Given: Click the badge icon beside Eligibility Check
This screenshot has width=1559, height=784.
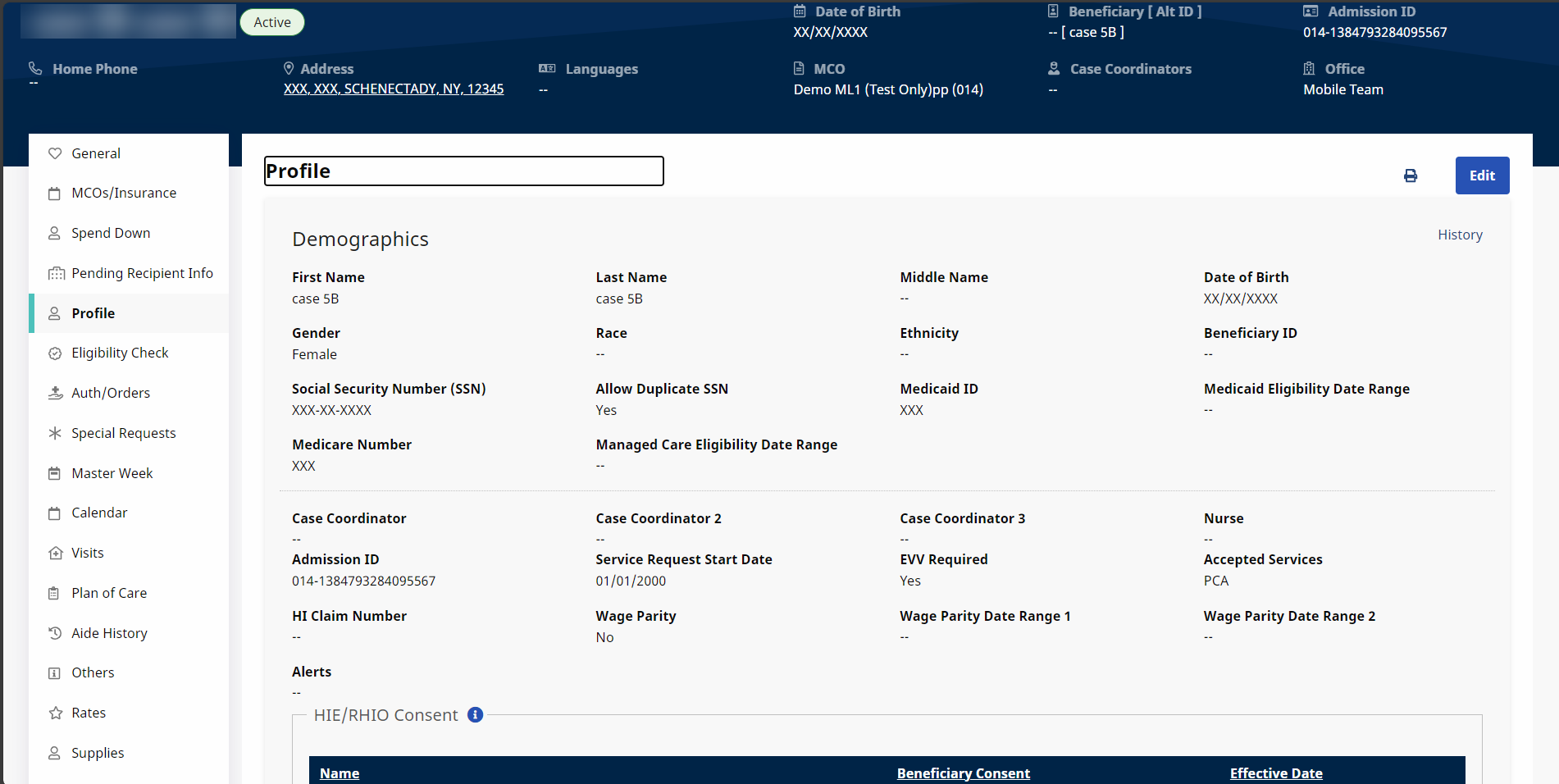Looking at the screenshot, I should point(55,353).
